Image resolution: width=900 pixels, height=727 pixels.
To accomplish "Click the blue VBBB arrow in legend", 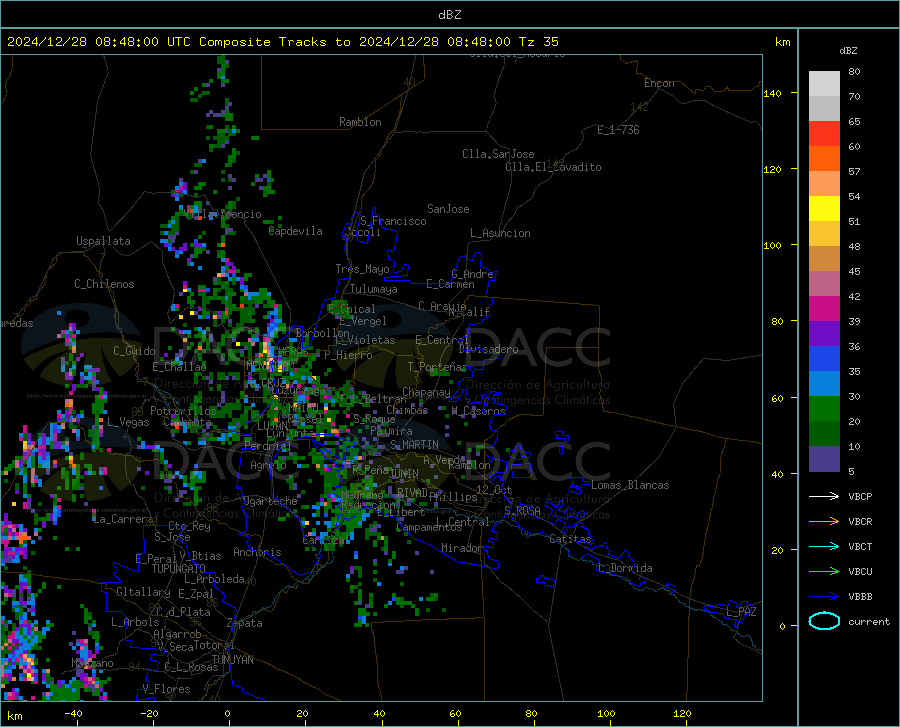I will (x=824, y=597).
